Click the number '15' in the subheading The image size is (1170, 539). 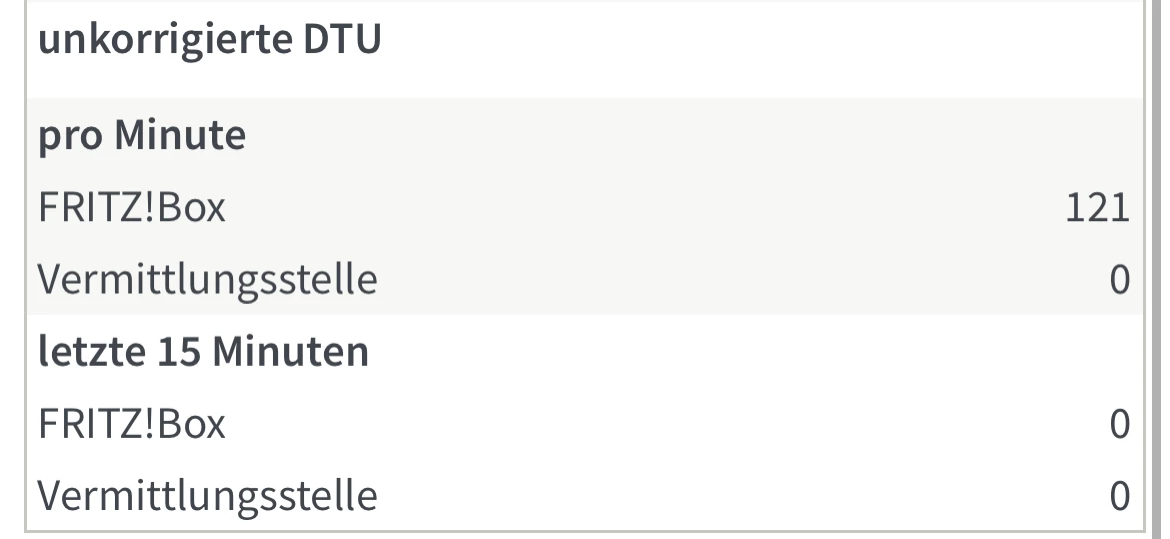(x=164, y=352)
